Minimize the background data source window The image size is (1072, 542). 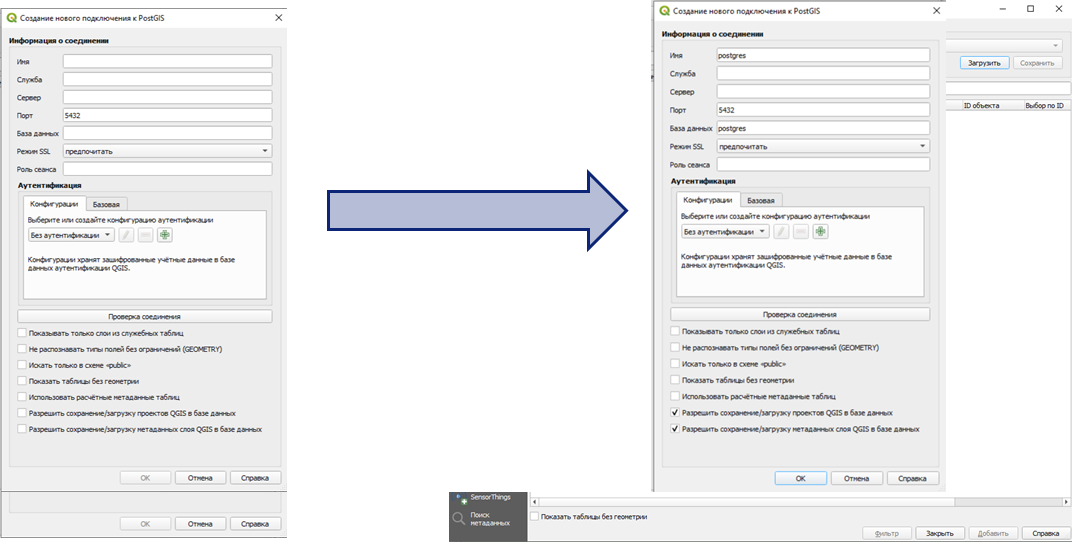pos(1003,9)
